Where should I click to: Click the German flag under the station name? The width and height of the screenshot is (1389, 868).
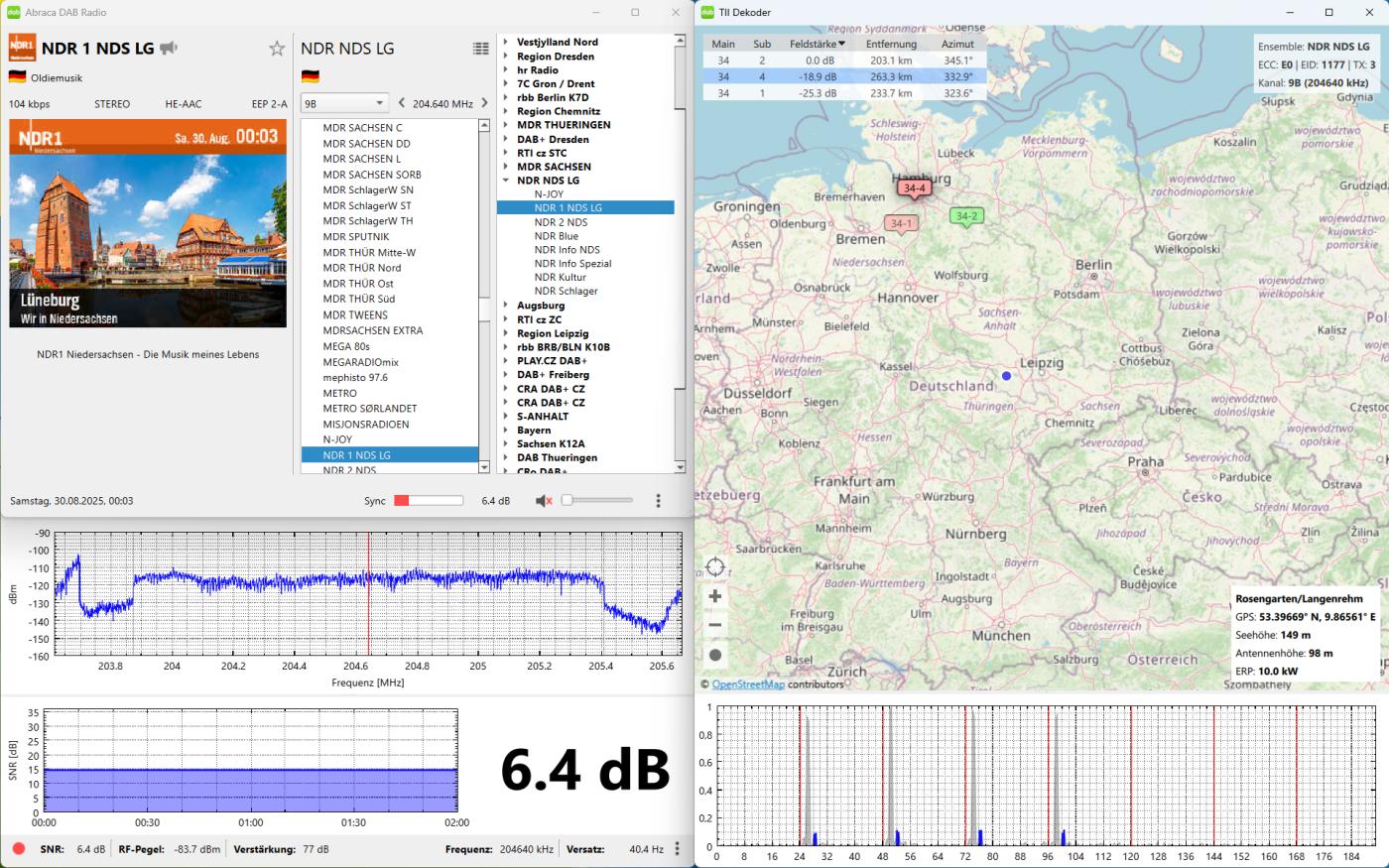pyautogui.click(x=17, y=77)
